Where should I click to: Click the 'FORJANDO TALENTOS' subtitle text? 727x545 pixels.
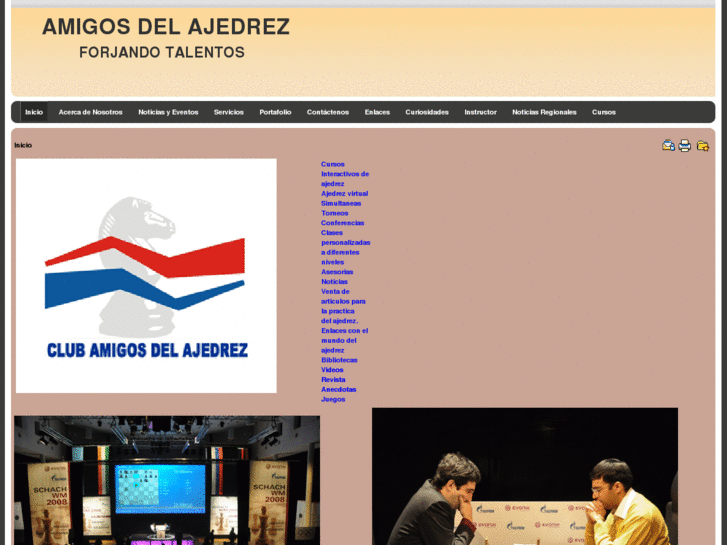pyautogui.click(x=162, y=52)
